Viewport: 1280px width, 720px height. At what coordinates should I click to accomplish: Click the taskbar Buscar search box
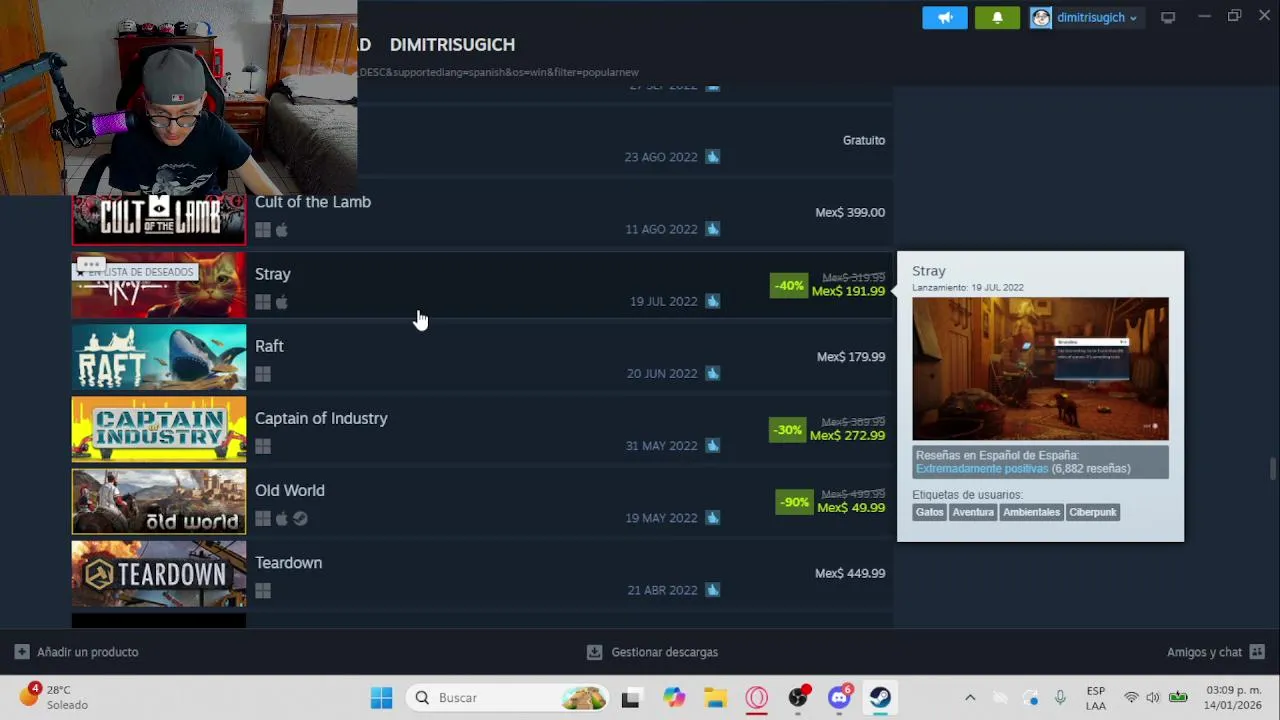click(508, 698)
